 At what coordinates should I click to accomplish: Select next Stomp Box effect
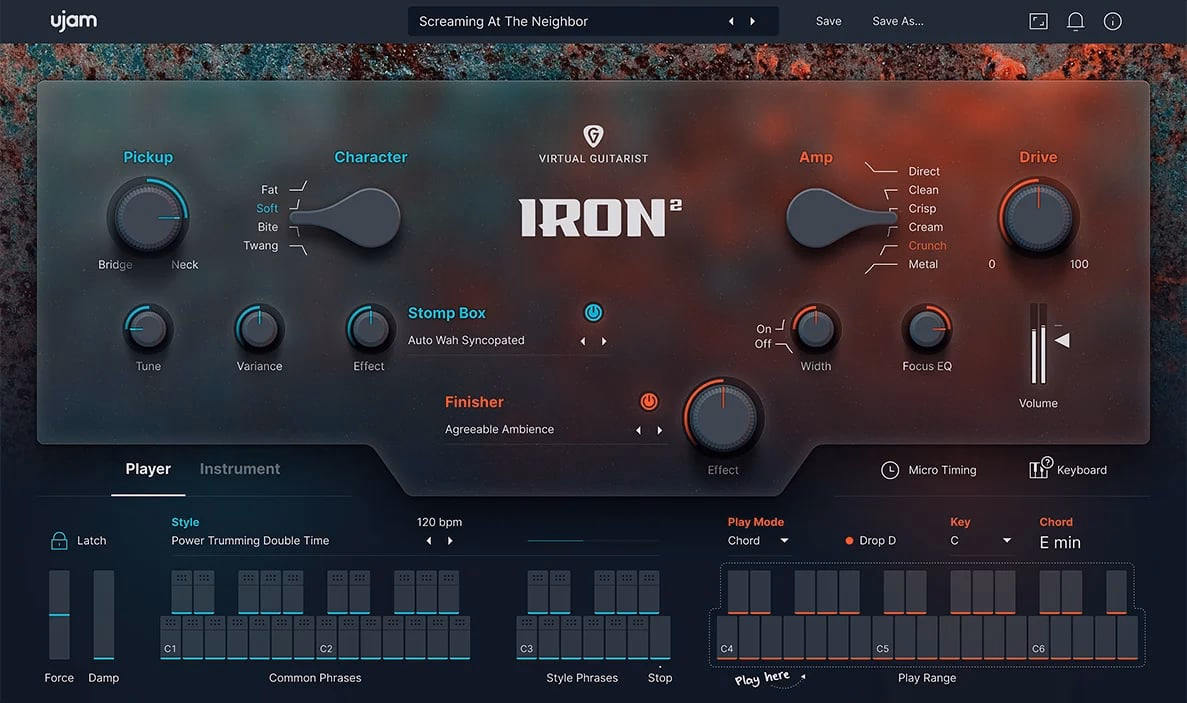604,341
